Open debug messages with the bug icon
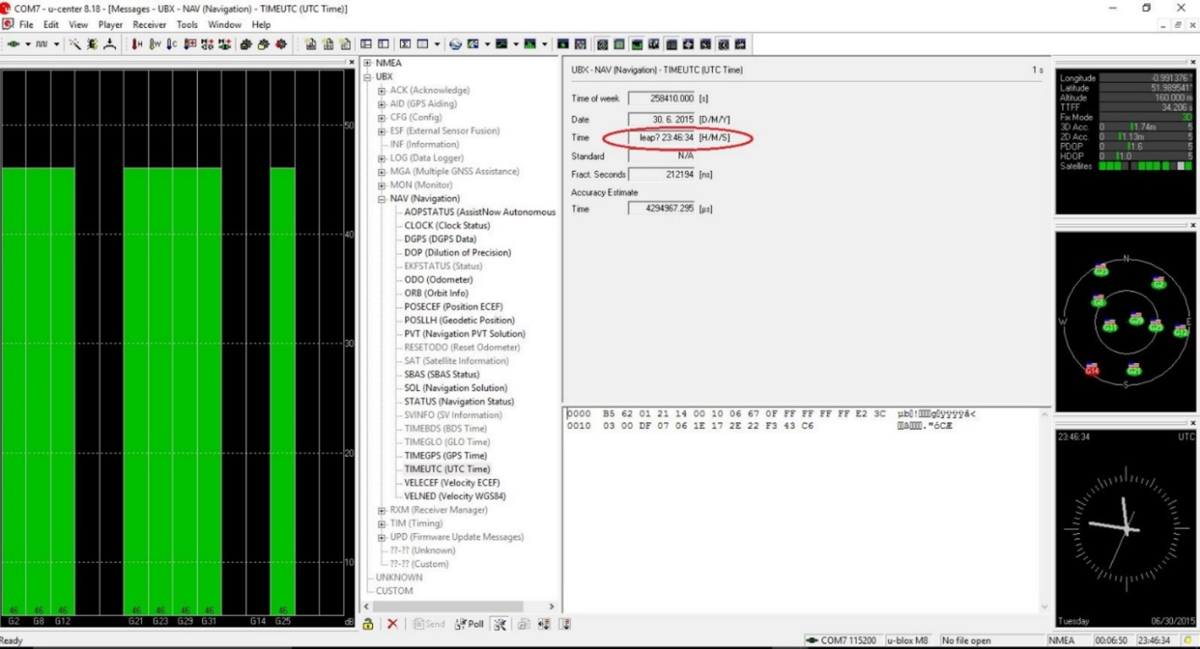 [92, 44]
